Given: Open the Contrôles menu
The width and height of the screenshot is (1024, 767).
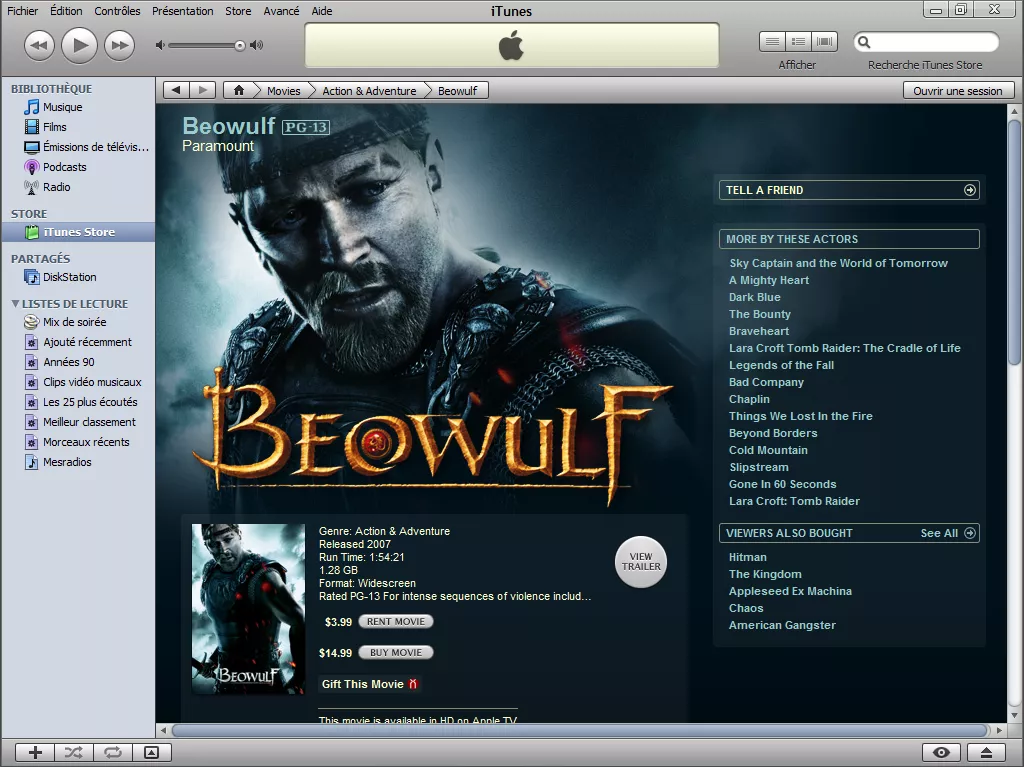Looking at the screenshot, I should [117, 11].
